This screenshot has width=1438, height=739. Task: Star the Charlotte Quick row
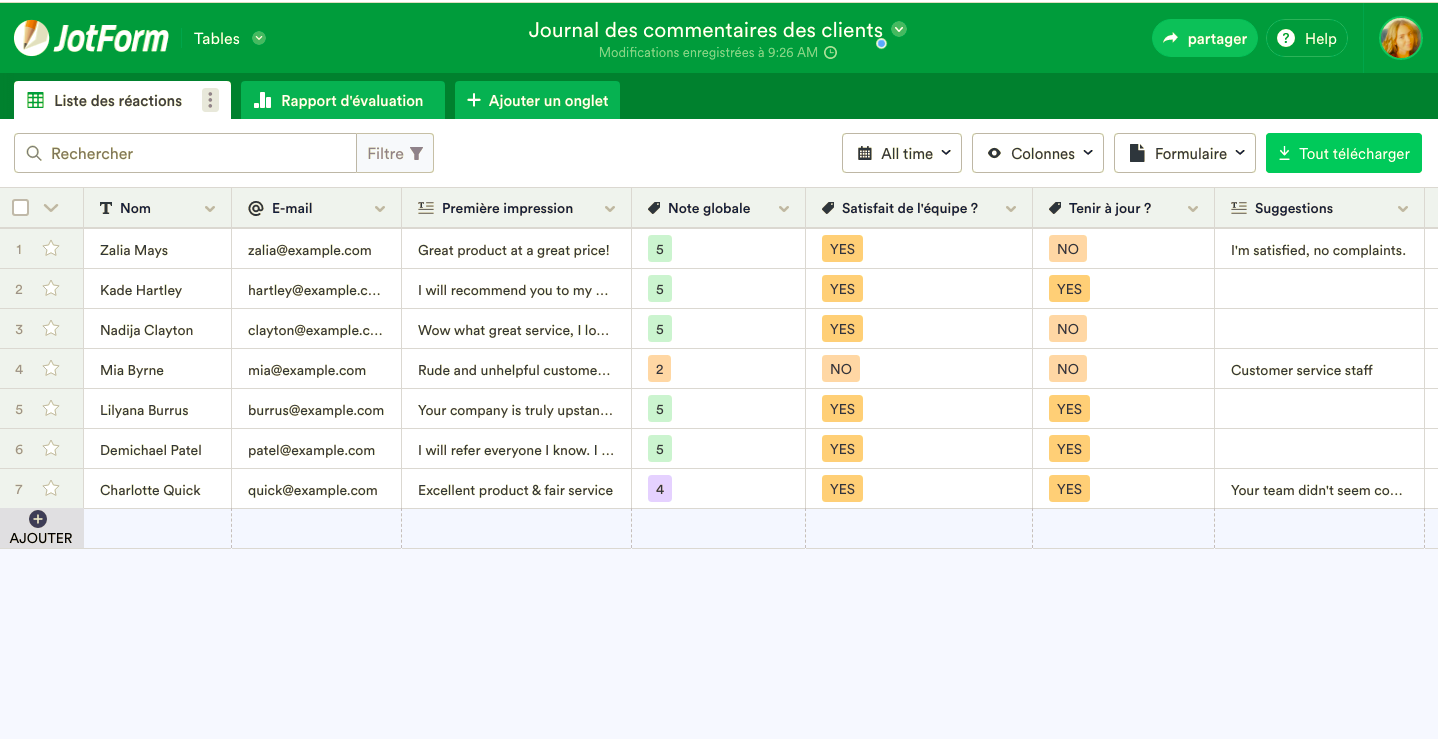point(51,489)
